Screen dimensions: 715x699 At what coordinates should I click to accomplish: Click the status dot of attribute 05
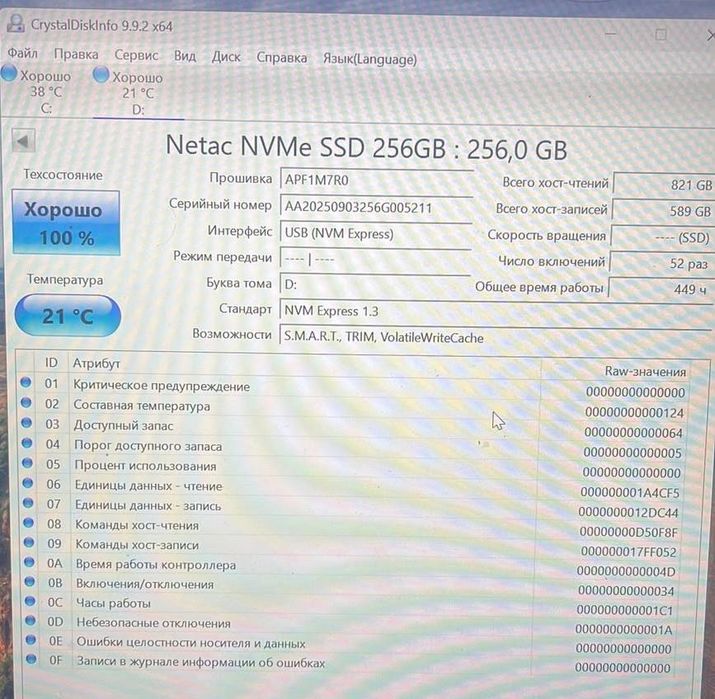27,462
